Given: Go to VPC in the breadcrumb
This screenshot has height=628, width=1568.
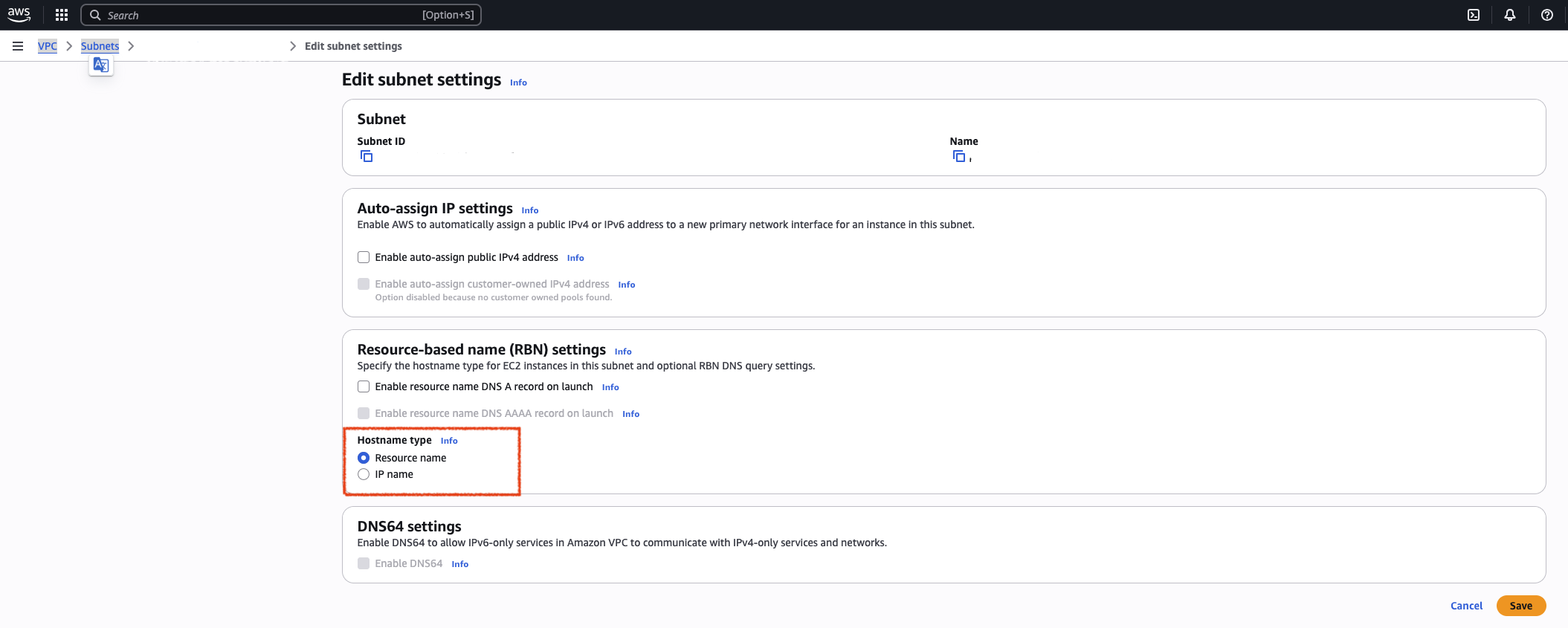Looking at the screenshot, I should click(x=48, y=46).
